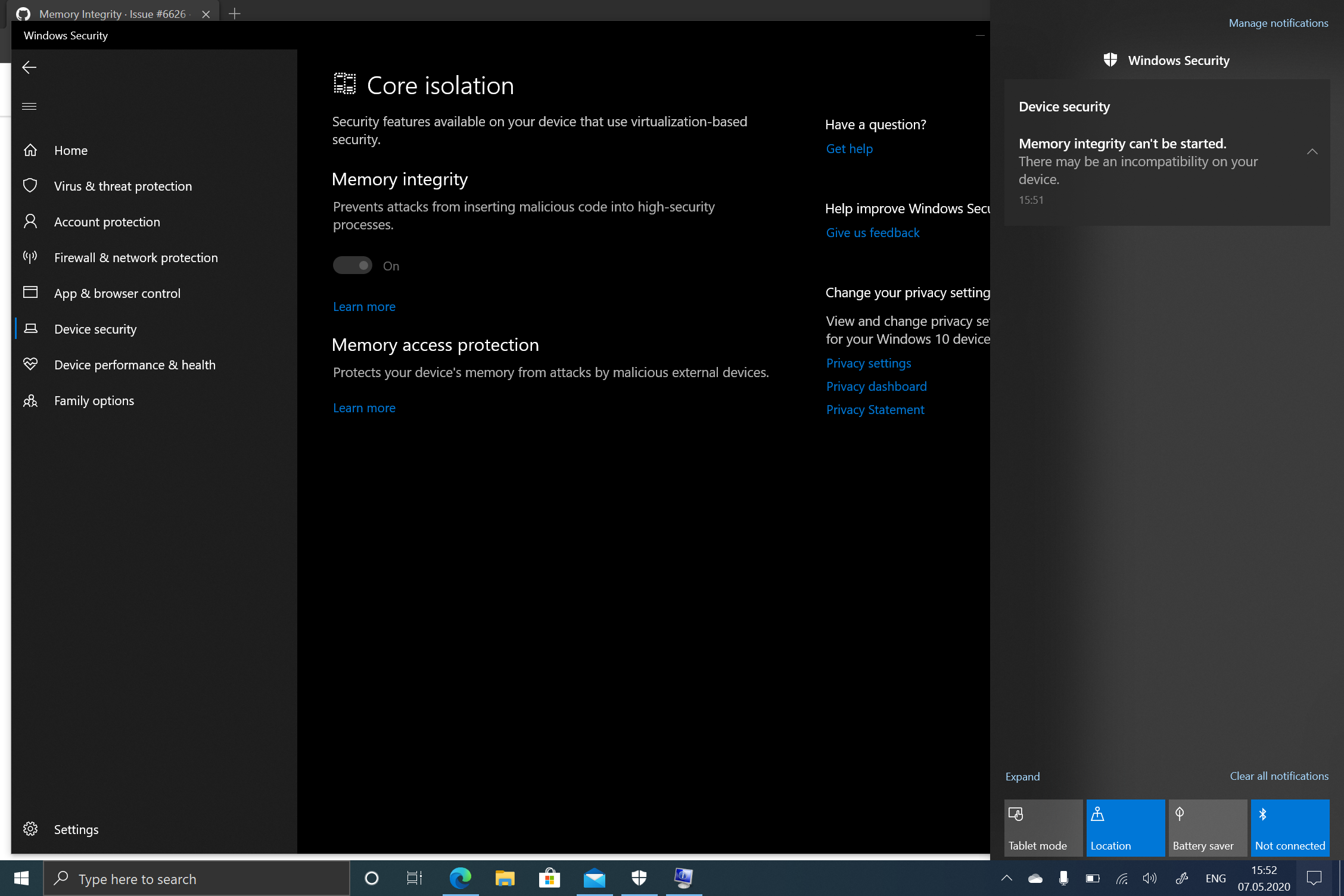Open the hamburger navigation menu
This screenshot has height=896, width=1344.
click(29, 107)
